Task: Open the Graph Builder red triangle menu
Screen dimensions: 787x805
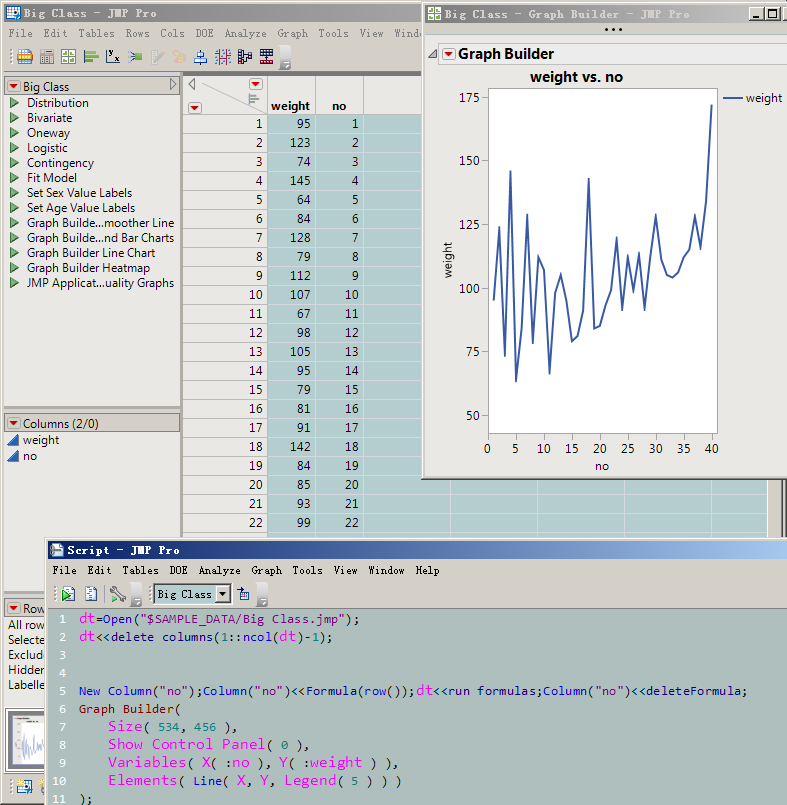Action: pos(448,54)
